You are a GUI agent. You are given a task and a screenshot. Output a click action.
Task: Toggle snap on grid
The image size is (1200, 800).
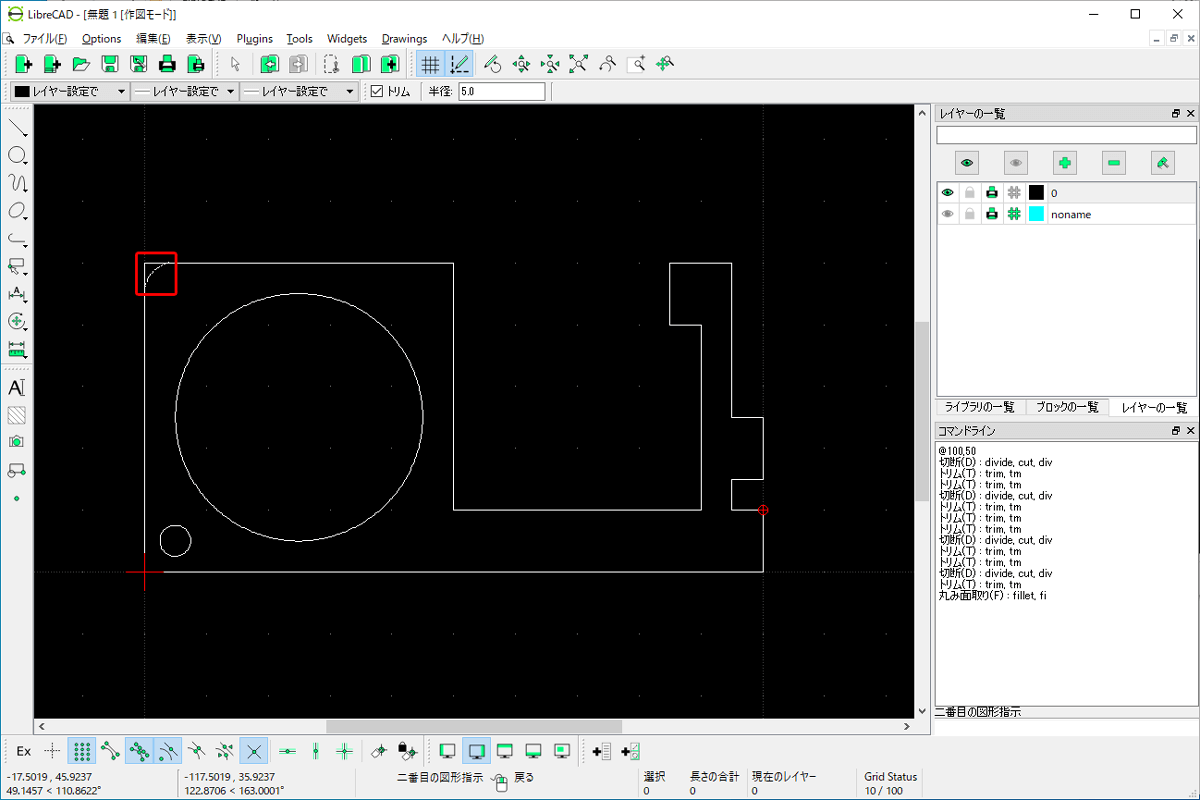83,750
